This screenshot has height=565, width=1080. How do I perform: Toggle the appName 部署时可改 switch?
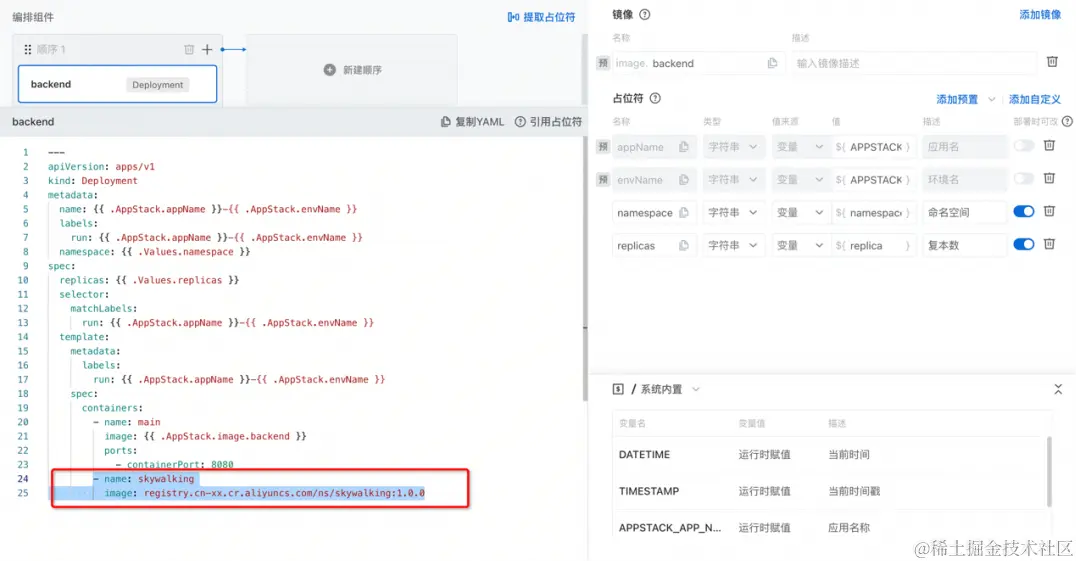pyautogui.click(x=1024, y=146)
